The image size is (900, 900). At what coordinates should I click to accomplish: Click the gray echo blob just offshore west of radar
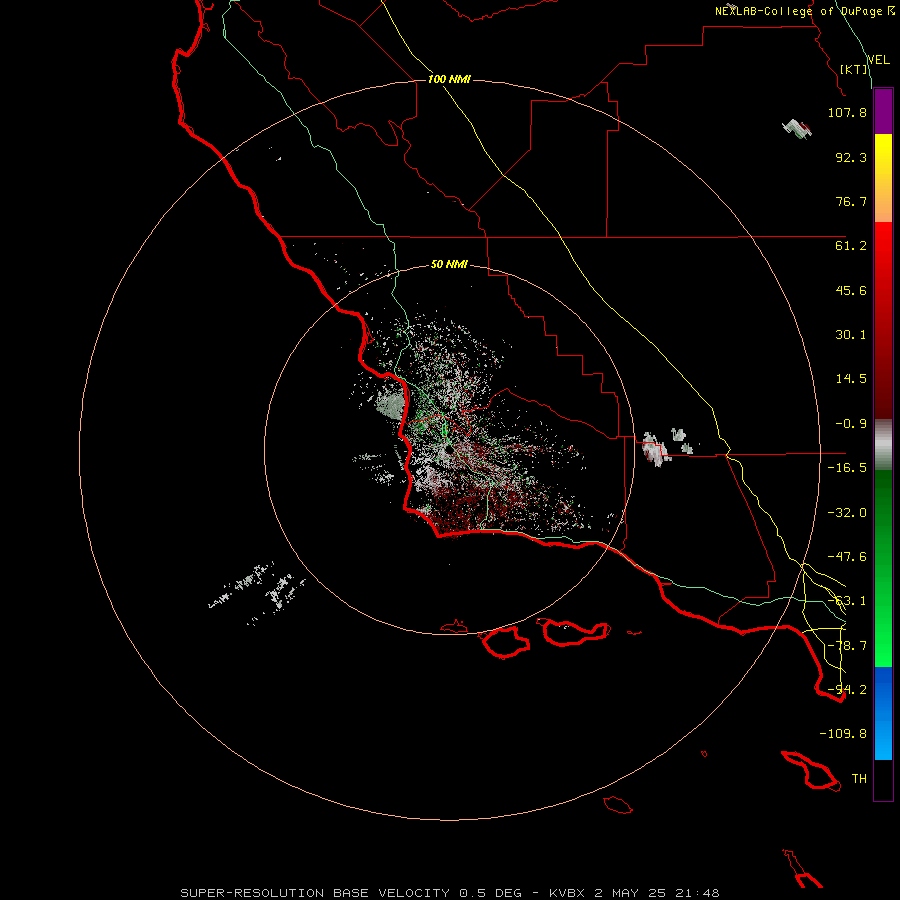point(390,405)
